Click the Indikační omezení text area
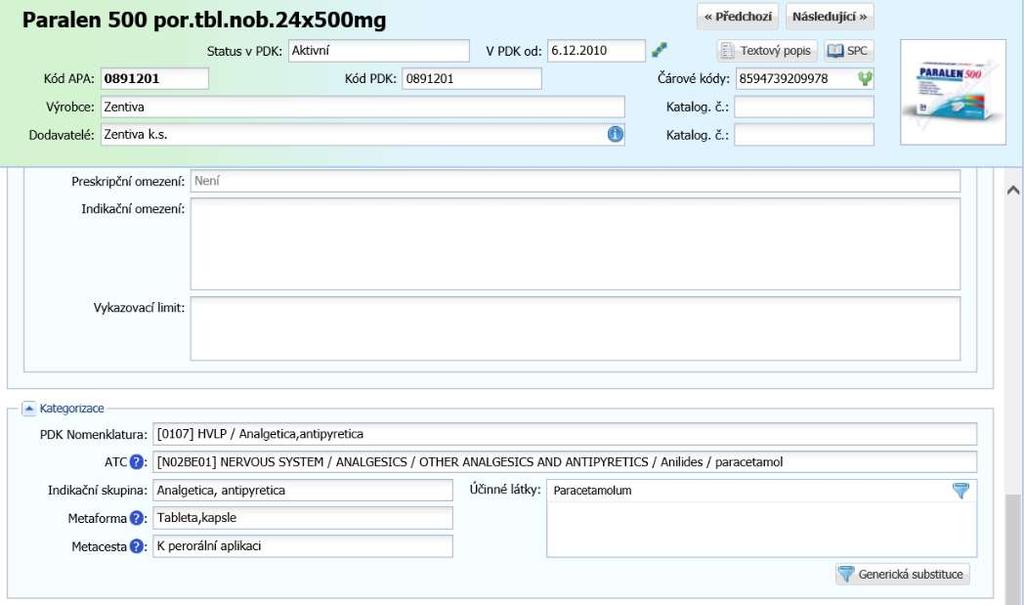The width and height of the screenshot is (1024, 605). [575, 244]
